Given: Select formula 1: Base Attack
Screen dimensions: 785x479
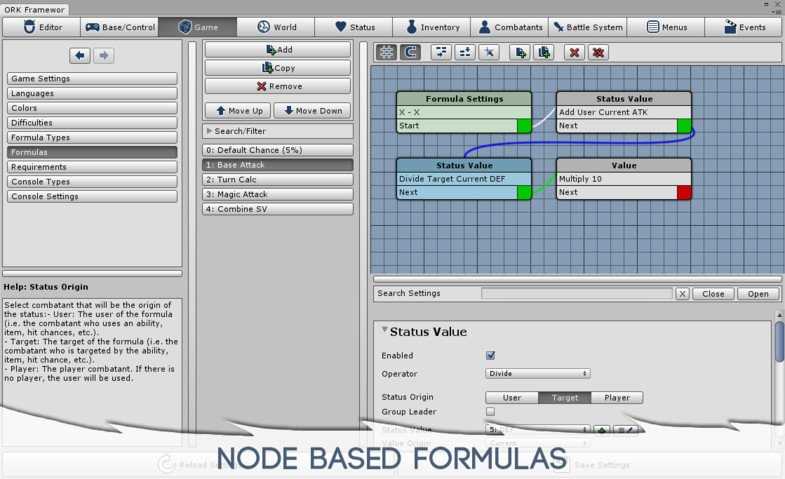Looking at the screenshot, I should point(278,165).
